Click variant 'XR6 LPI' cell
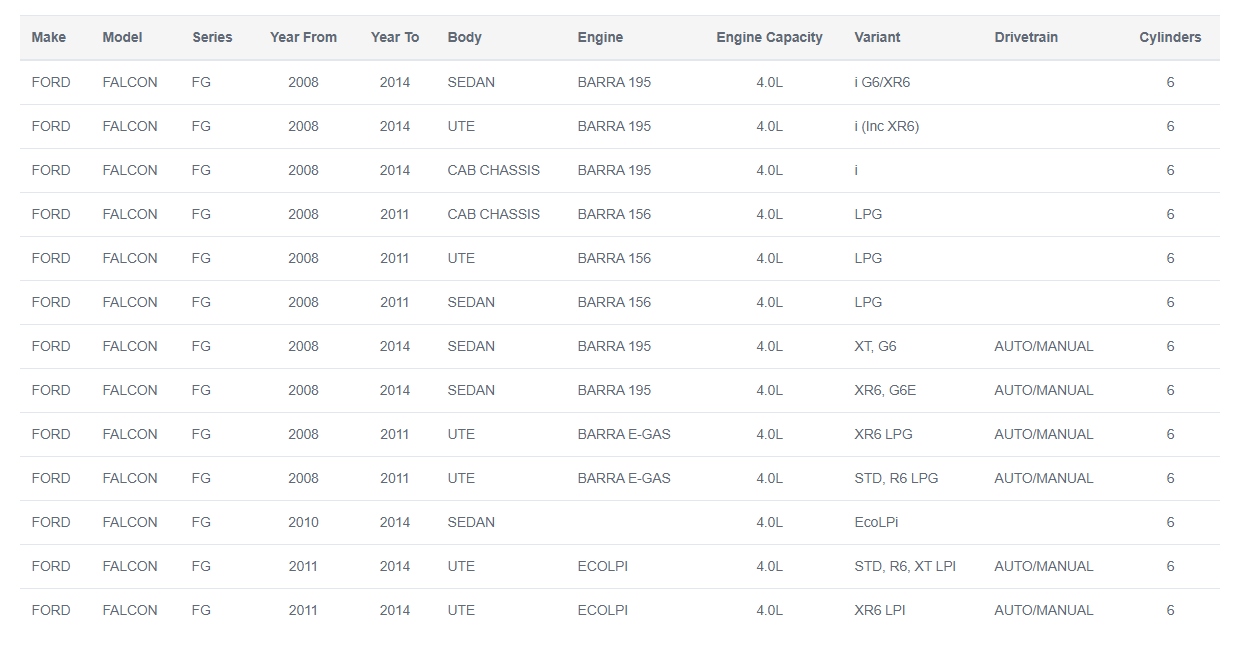 880,610
